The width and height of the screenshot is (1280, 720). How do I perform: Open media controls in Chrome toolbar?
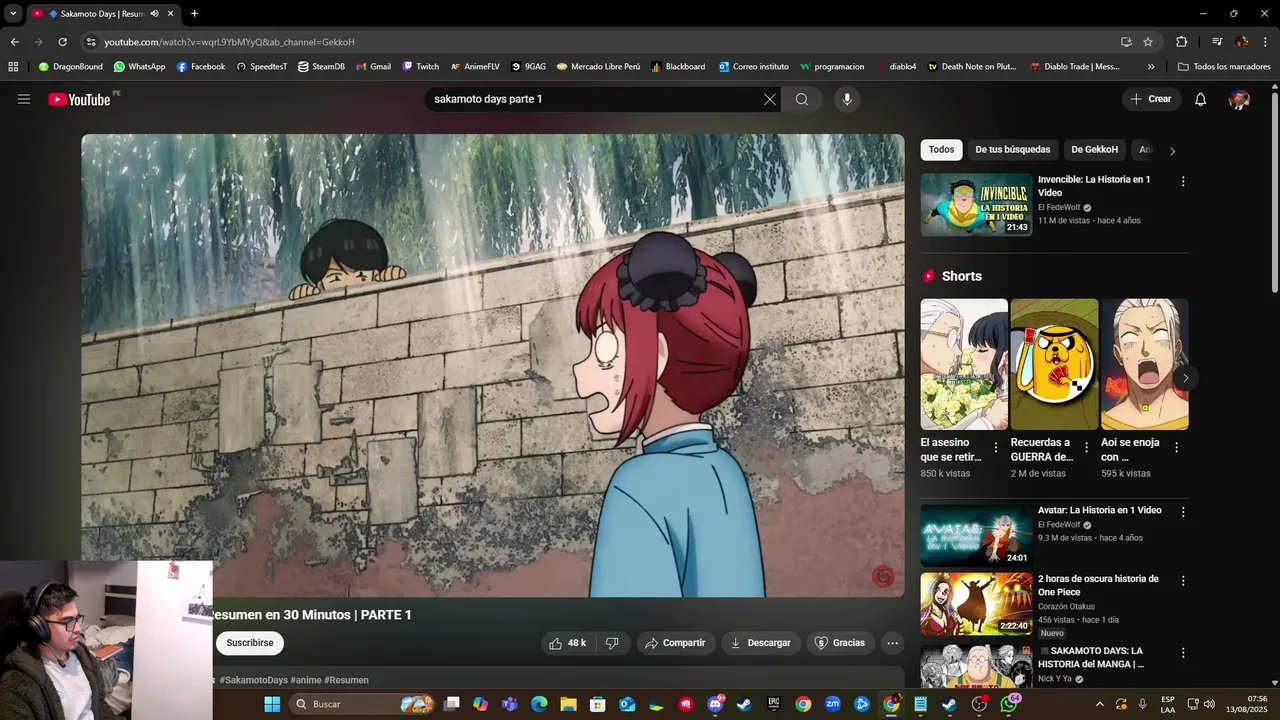pyautogui.click(x=1217, y=42)
